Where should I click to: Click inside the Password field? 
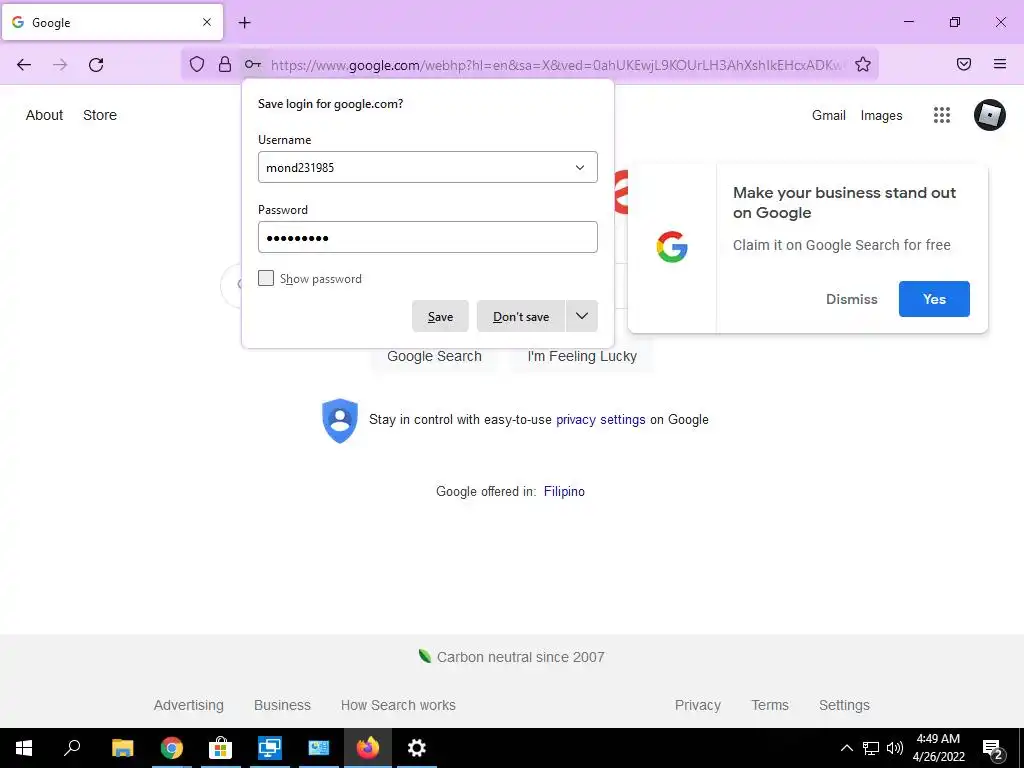428,237
